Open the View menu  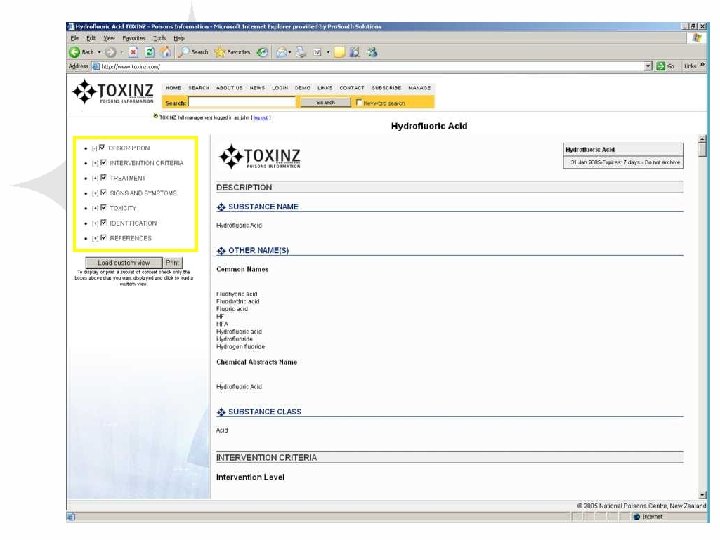point(109,38)
